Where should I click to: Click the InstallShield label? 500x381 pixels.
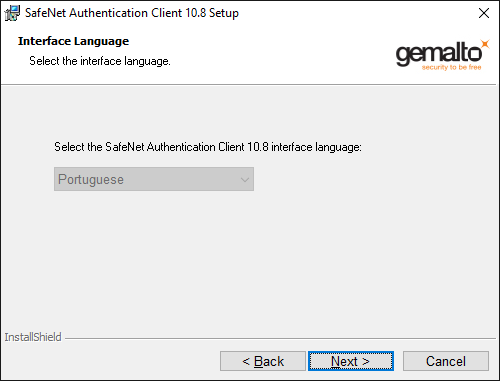click(x=33, y=337)
